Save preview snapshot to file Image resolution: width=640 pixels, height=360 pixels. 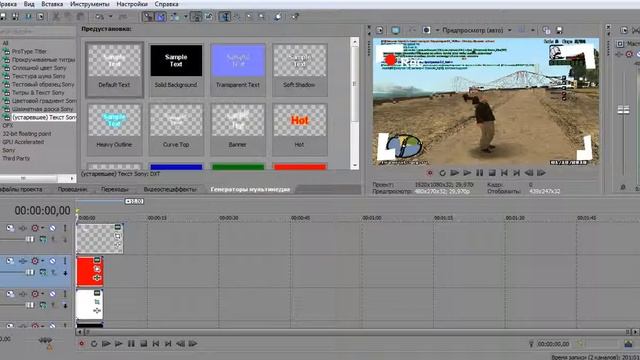pyautogui.click(x=560, y=30)
